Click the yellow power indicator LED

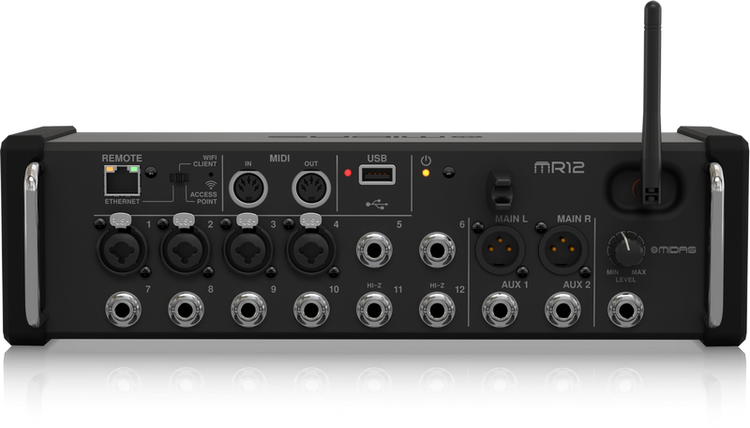tap(425, 173)
